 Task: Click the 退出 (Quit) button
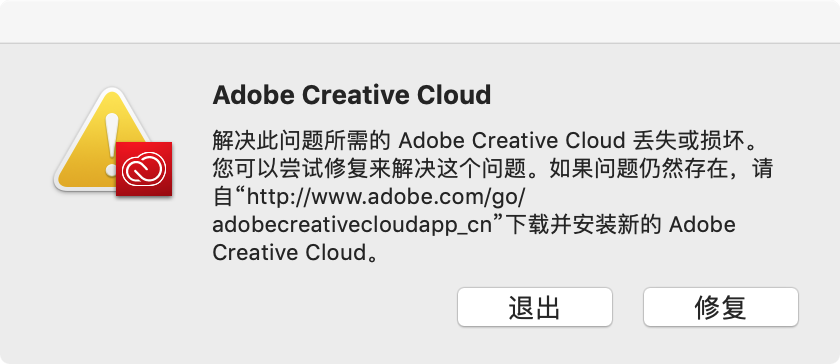click(535, 307)
